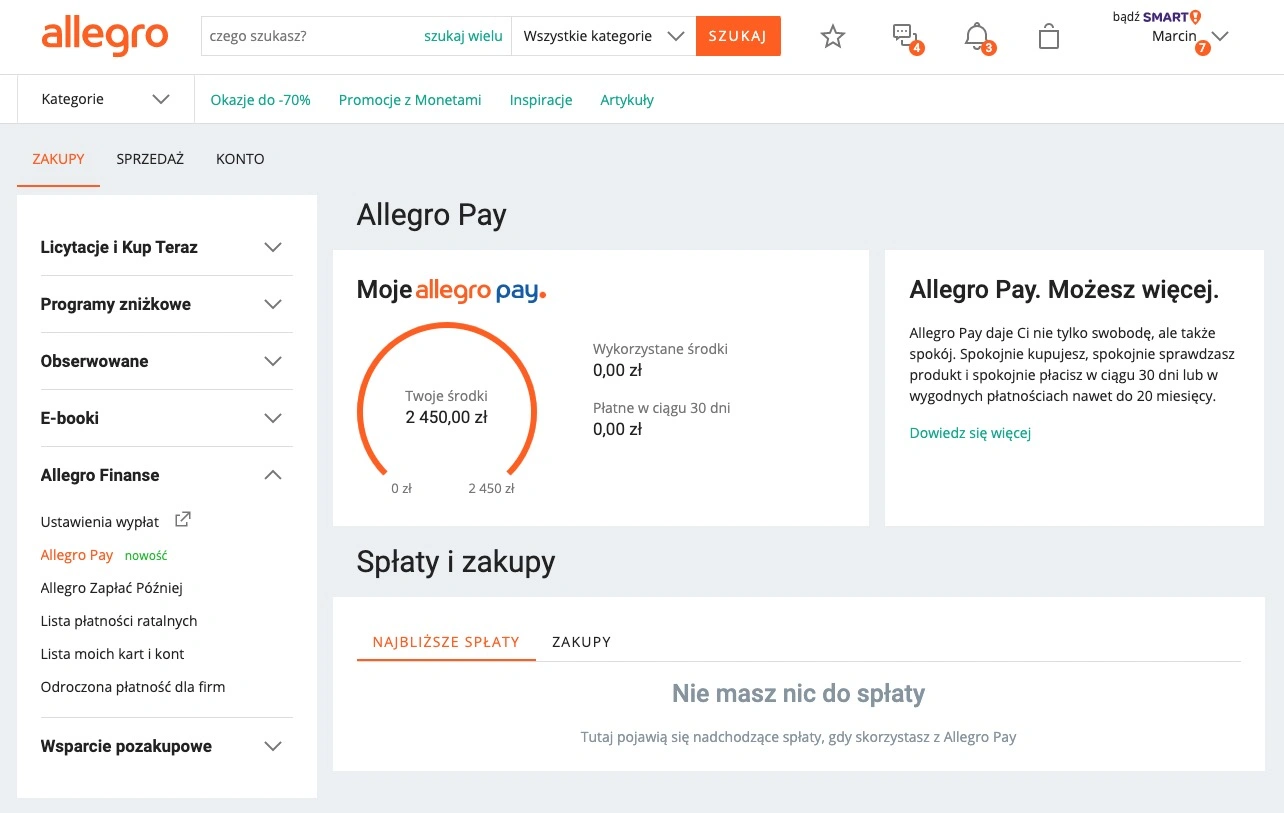Open the Kategorie dropdown menu
The image size is (1284, 813).
[105, 99]
